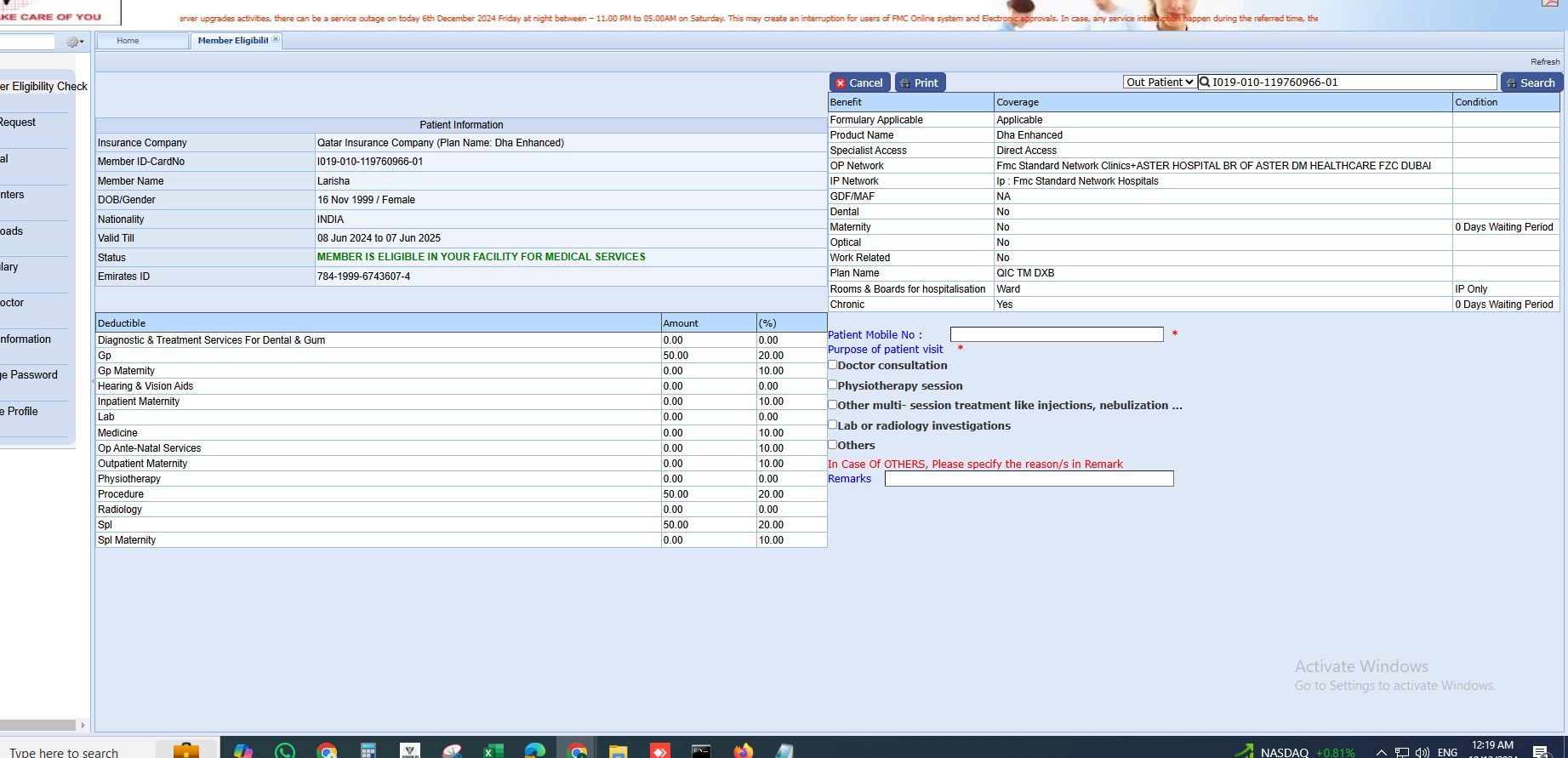Select the Others purpose checkbox
Image resolution: width=1568 pixels, height=758 pixels.
833,444
